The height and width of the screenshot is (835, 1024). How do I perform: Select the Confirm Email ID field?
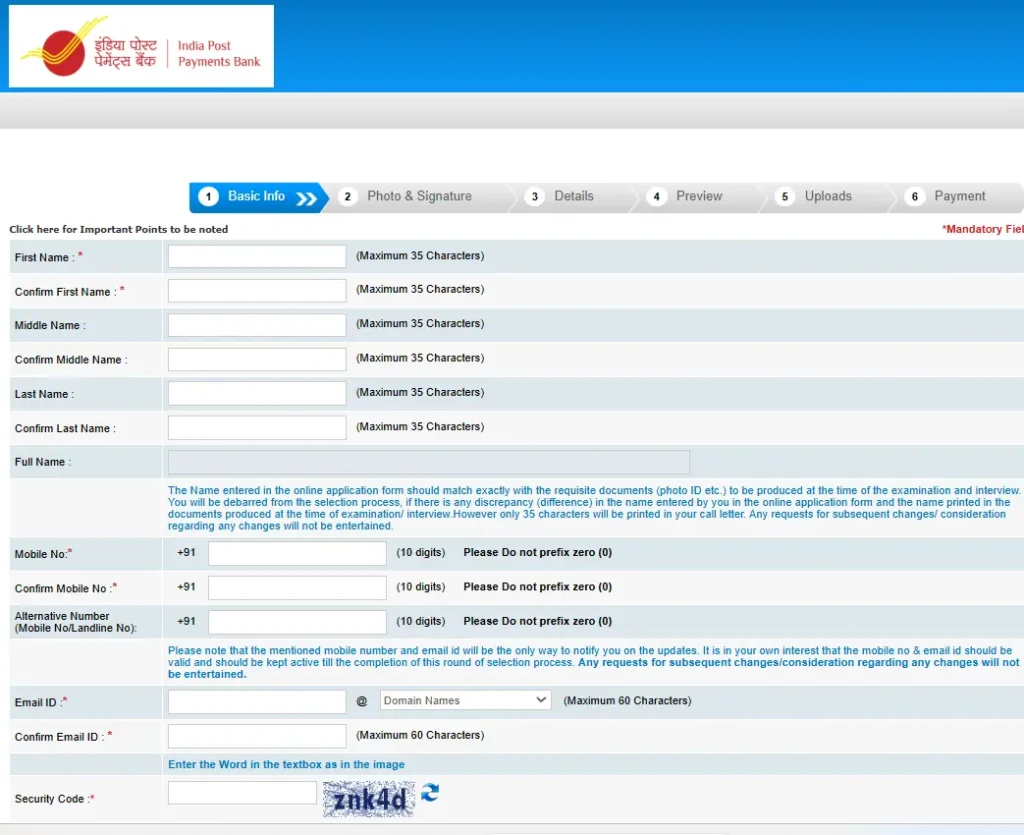[x=257, y=736]
